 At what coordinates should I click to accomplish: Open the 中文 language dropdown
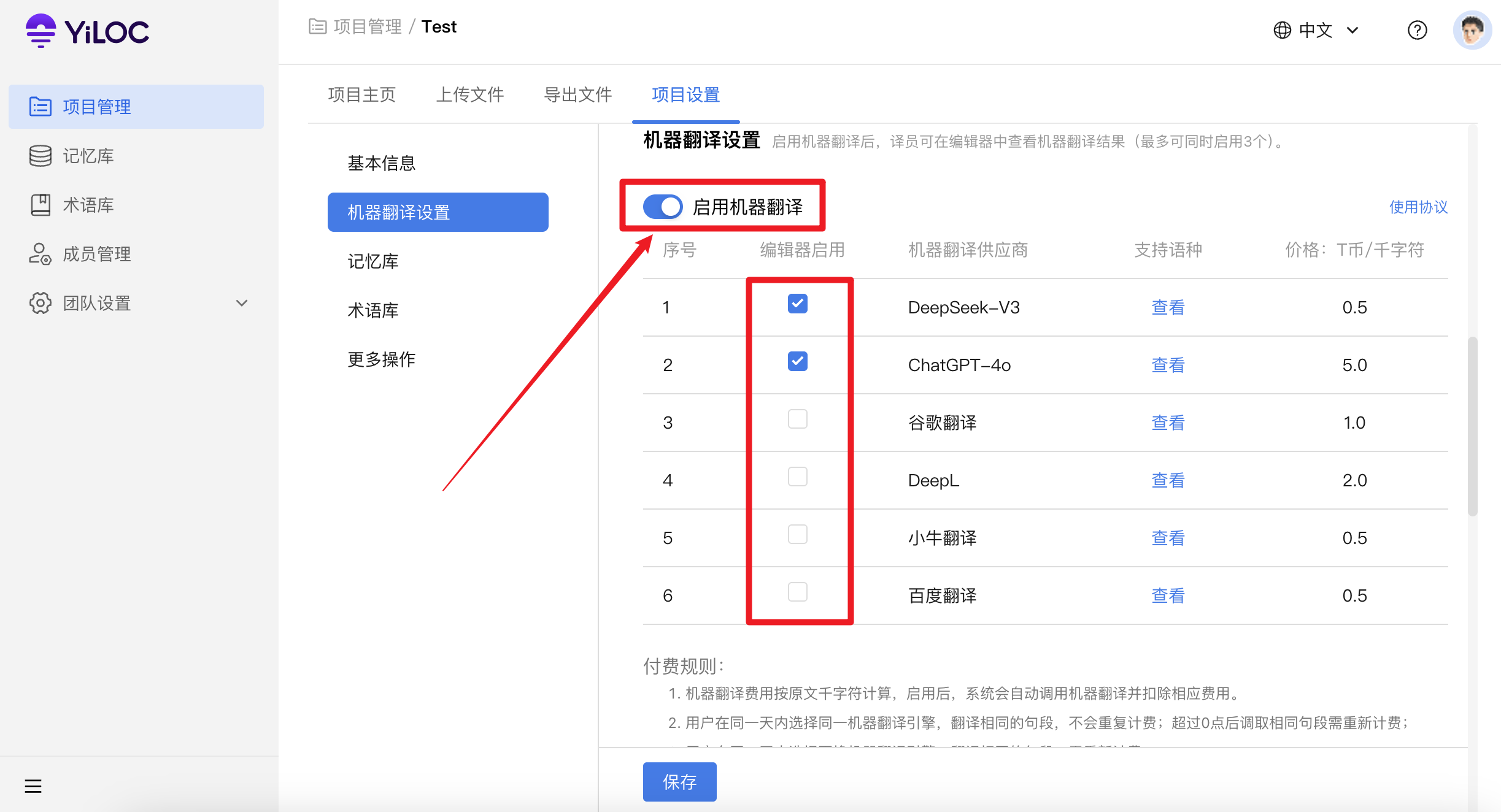tap(1317, 30)
